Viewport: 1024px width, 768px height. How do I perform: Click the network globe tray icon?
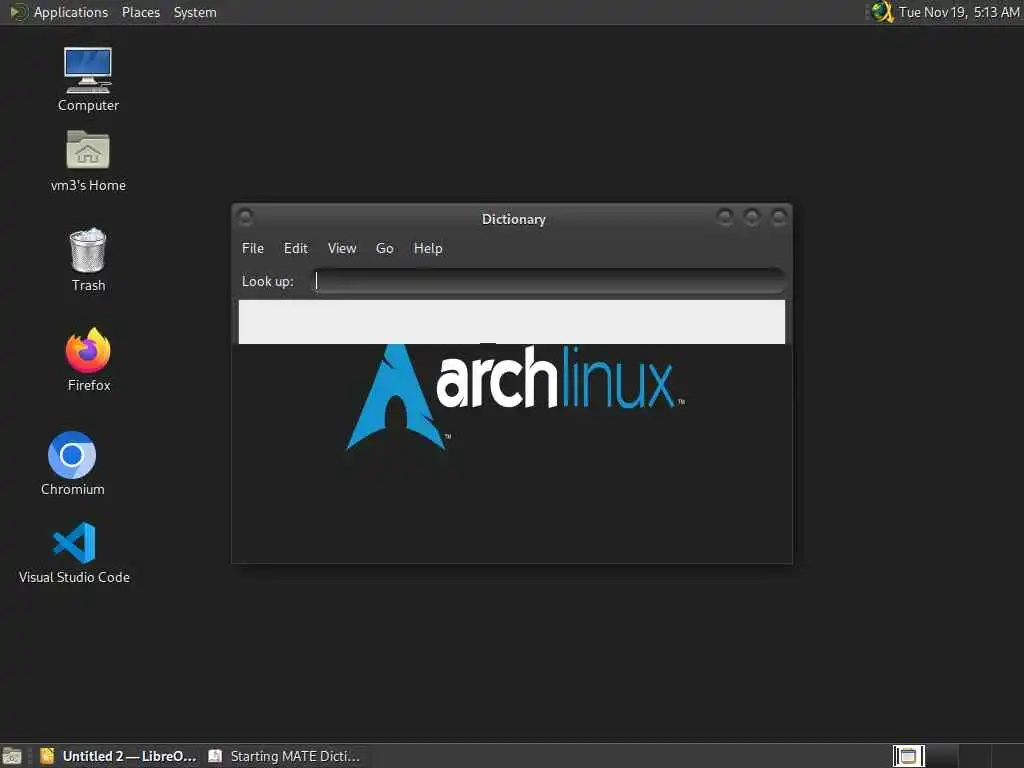tap(882, 12)
